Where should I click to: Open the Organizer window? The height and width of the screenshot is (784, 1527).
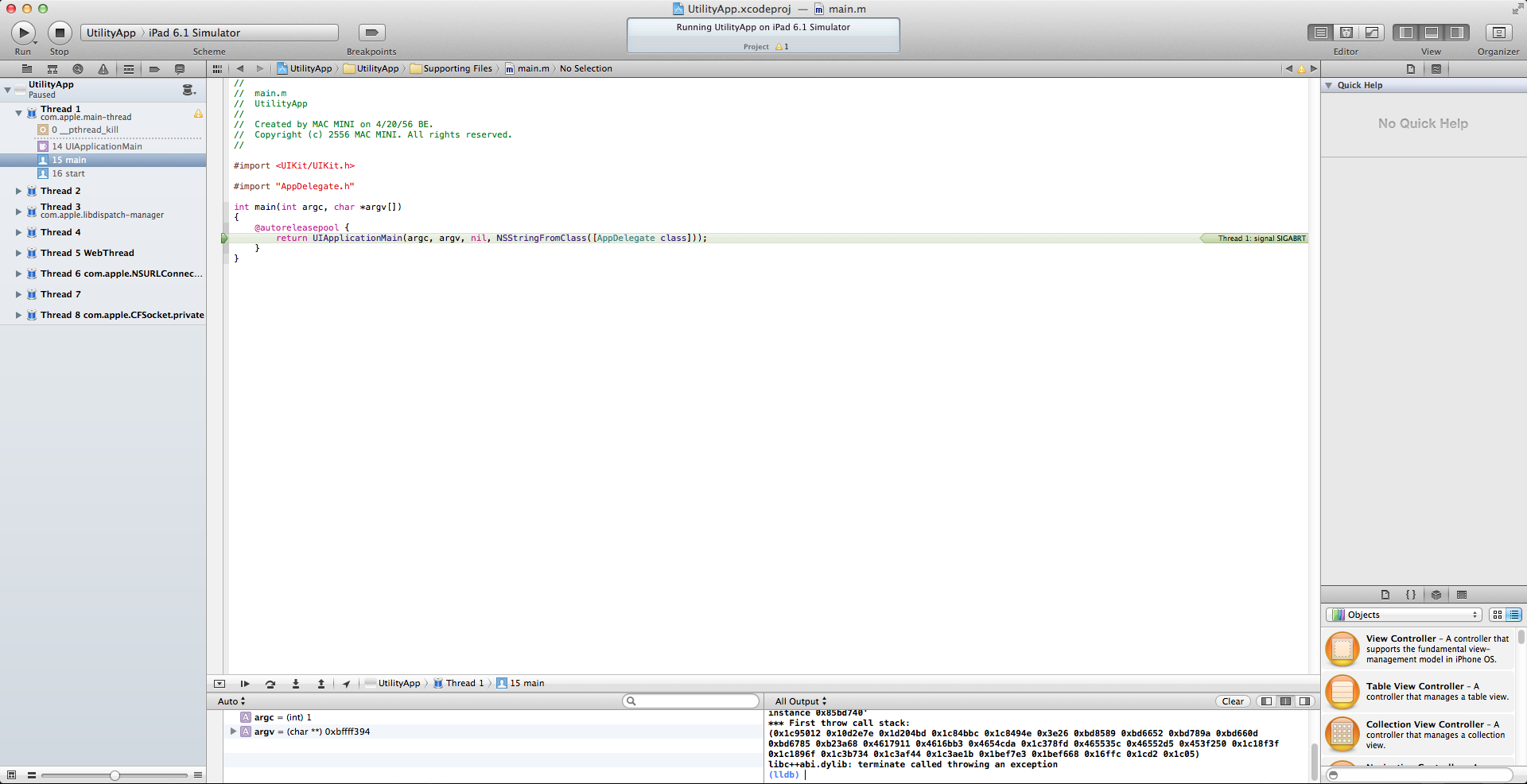[1498, 33]
